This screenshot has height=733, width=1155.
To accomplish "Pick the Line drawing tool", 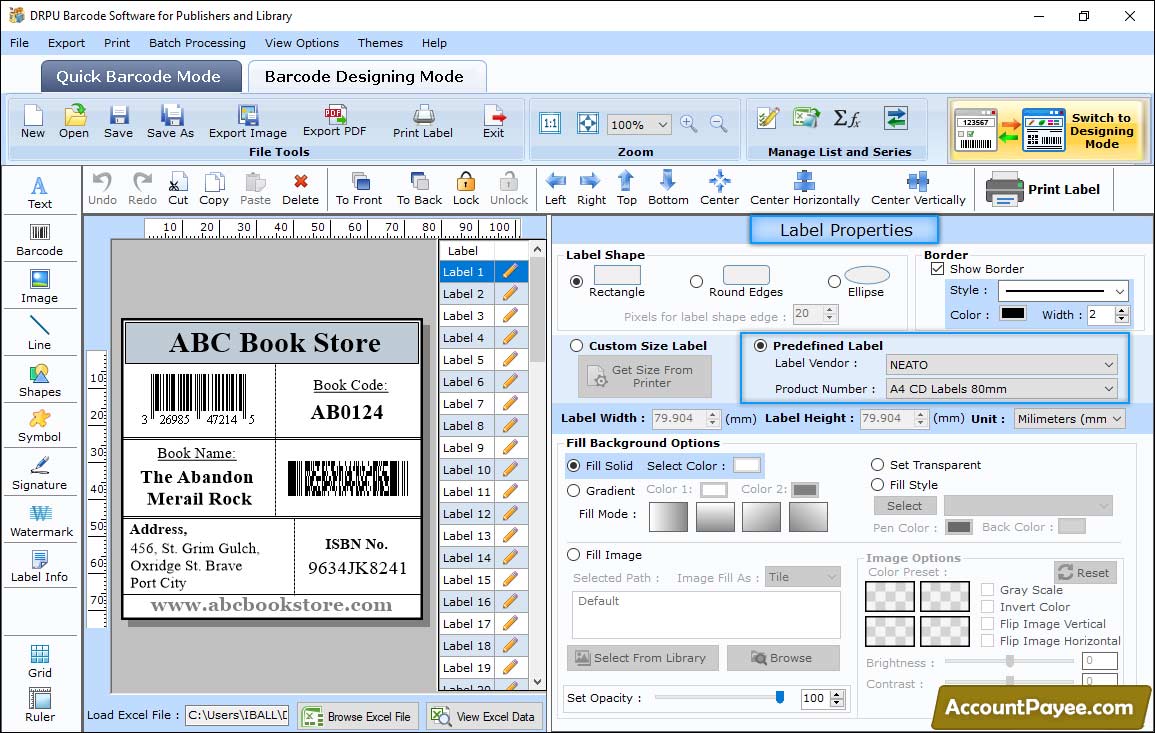I will 39,333.
